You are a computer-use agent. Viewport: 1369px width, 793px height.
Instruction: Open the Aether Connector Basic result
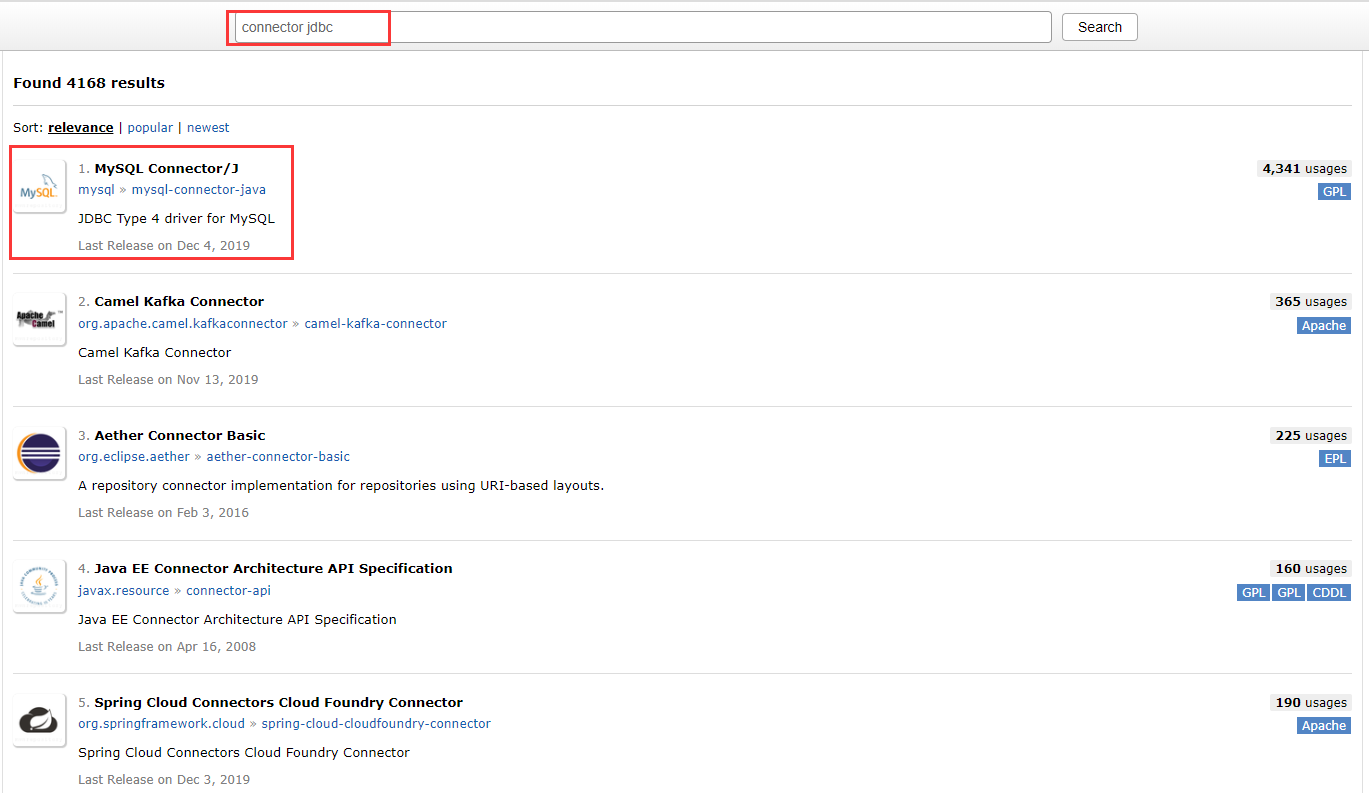(x=180, y=436)
